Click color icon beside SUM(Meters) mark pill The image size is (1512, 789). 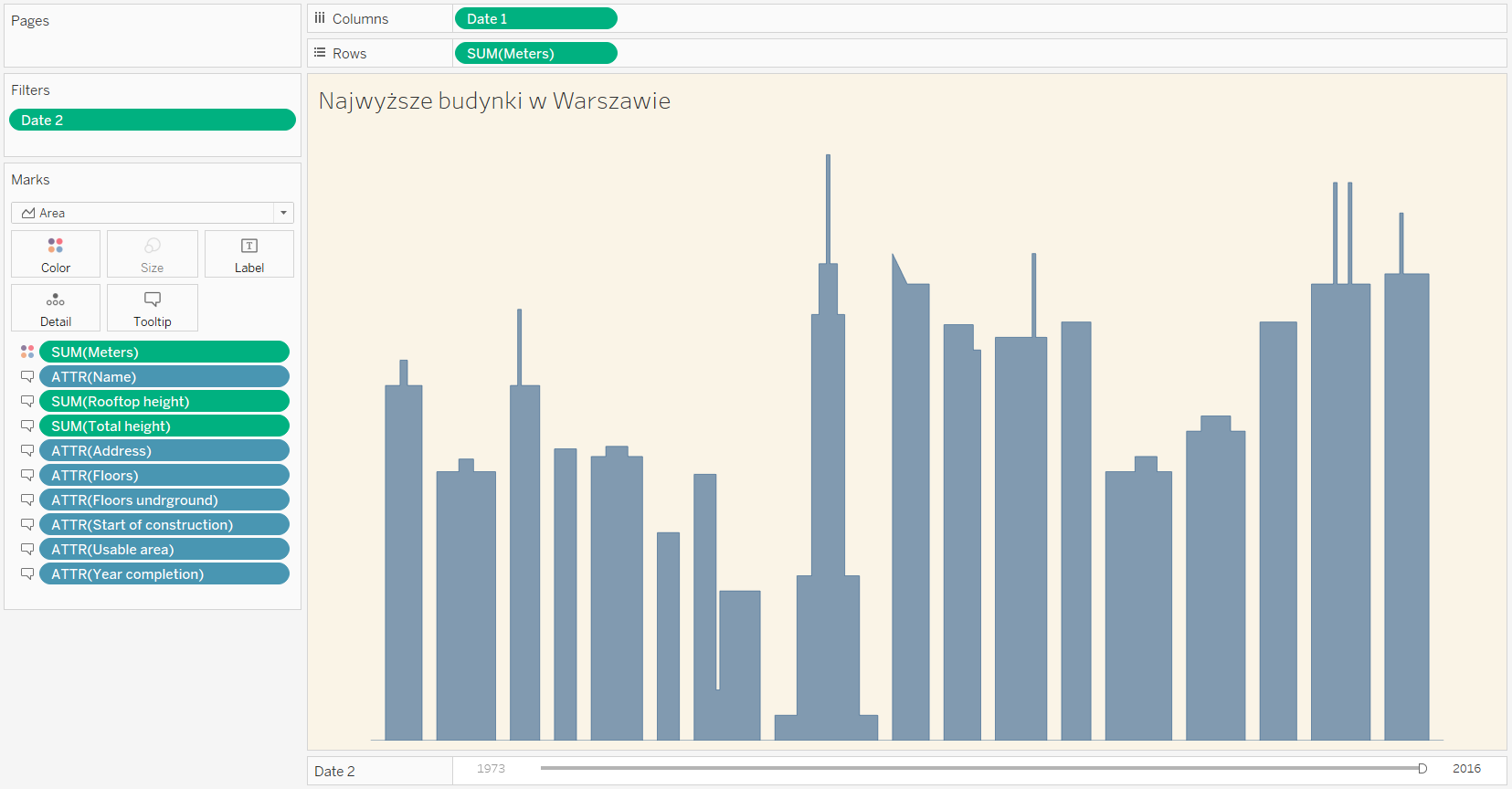(x=27, y=352)
